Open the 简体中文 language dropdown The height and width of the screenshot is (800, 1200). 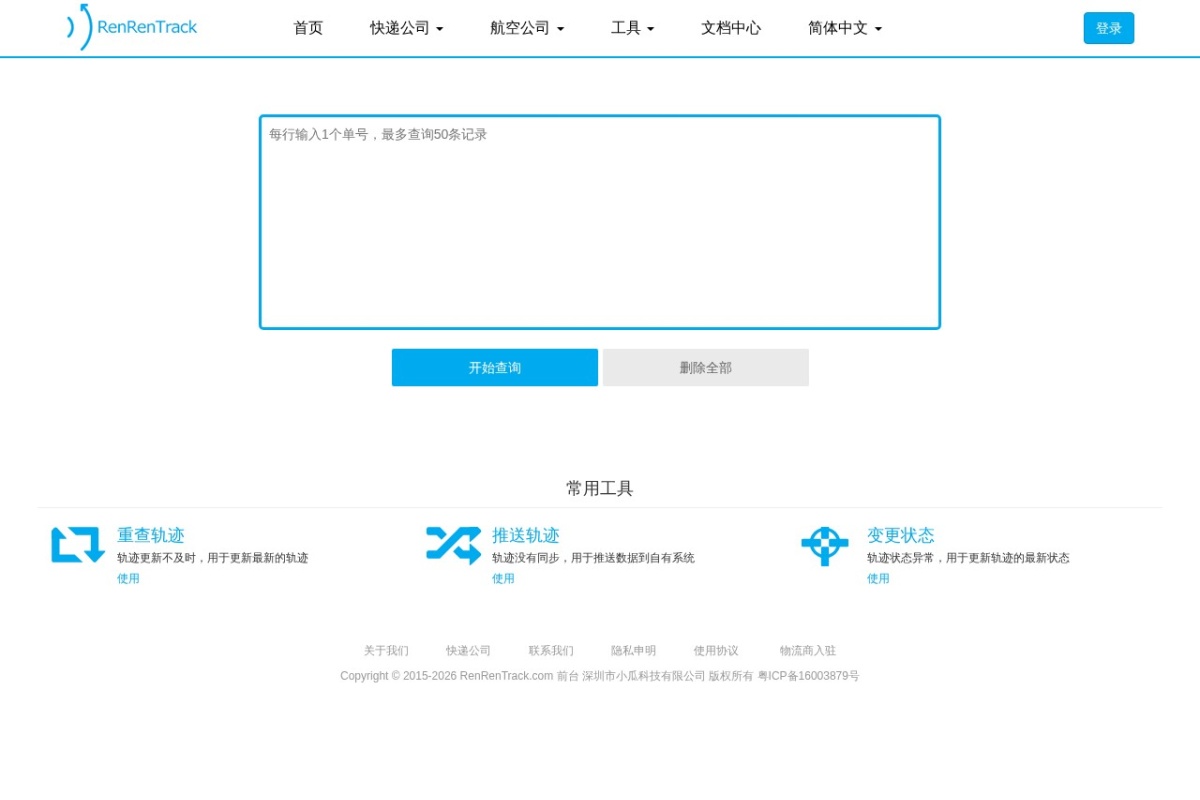845,28
